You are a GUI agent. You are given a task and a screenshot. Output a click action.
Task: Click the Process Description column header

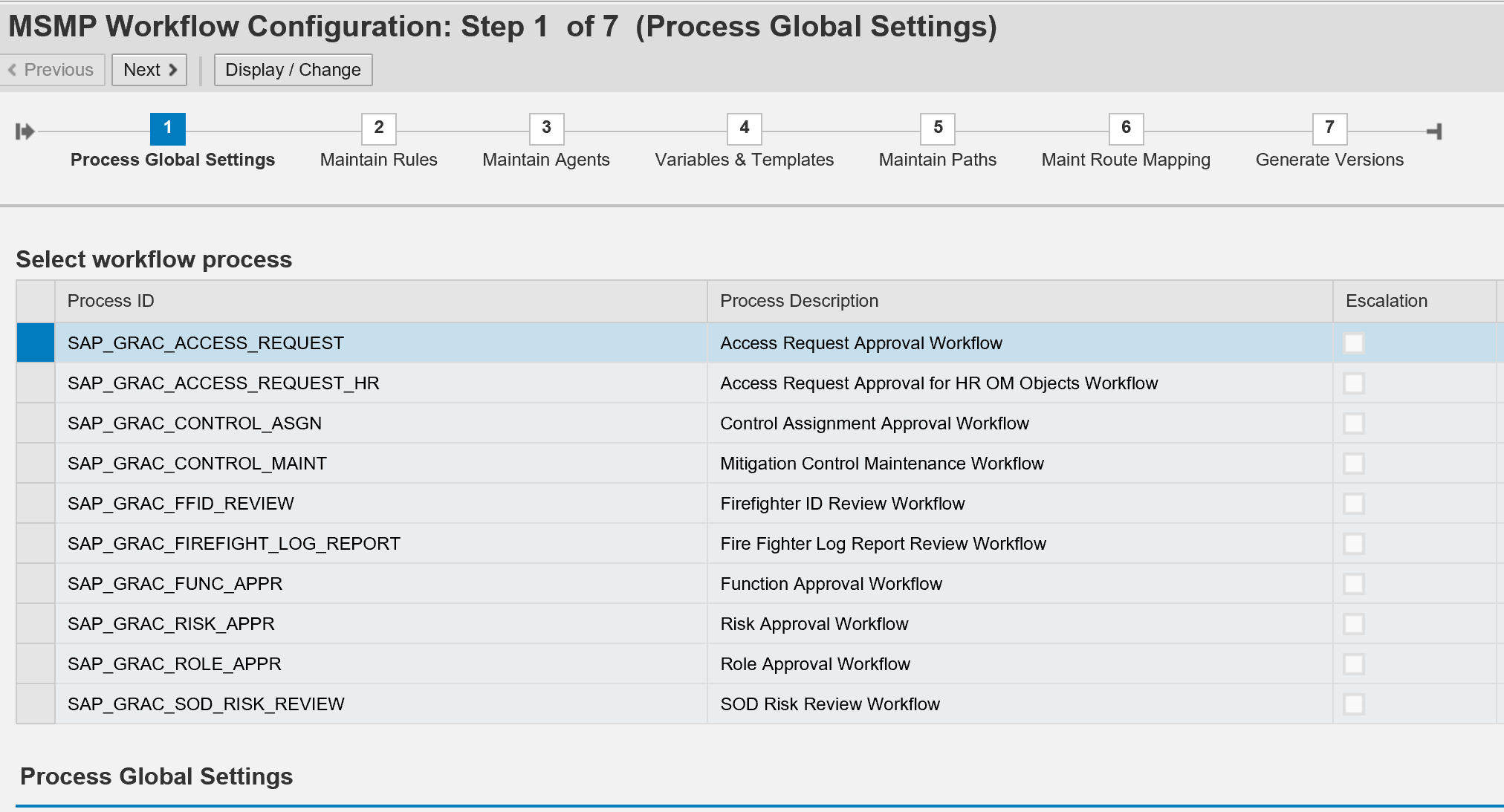click(x=799, y=301)
